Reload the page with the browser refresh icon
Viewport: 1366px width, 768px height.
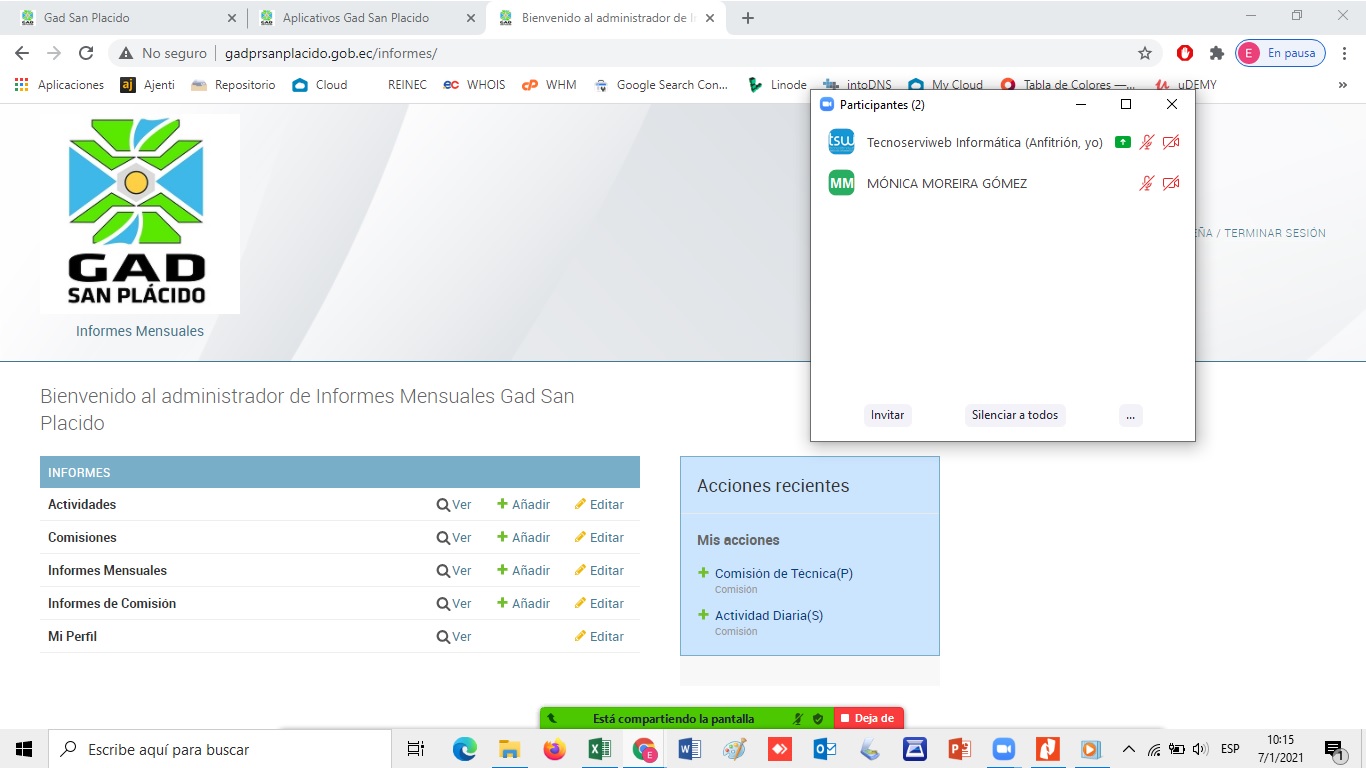click(x=86, y=53)
